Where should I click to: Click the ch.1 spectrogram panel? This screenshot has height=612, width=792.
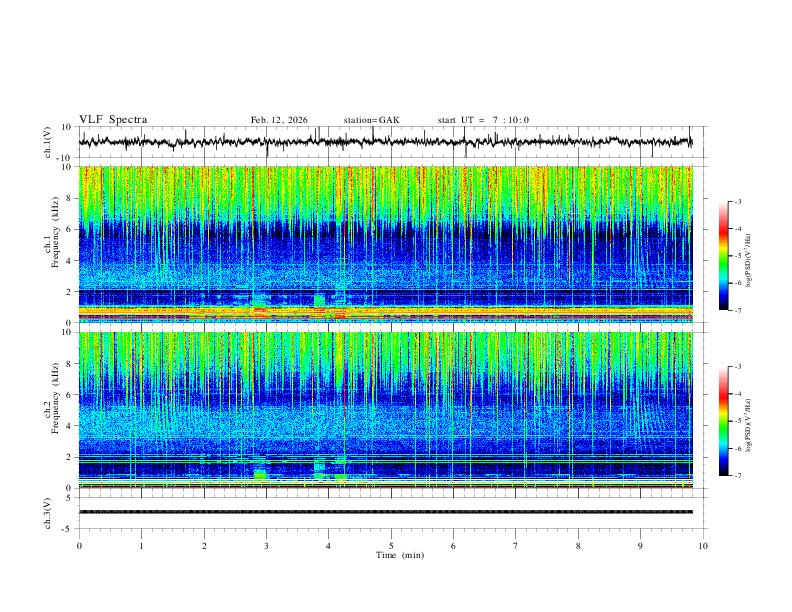coord(385,244)
